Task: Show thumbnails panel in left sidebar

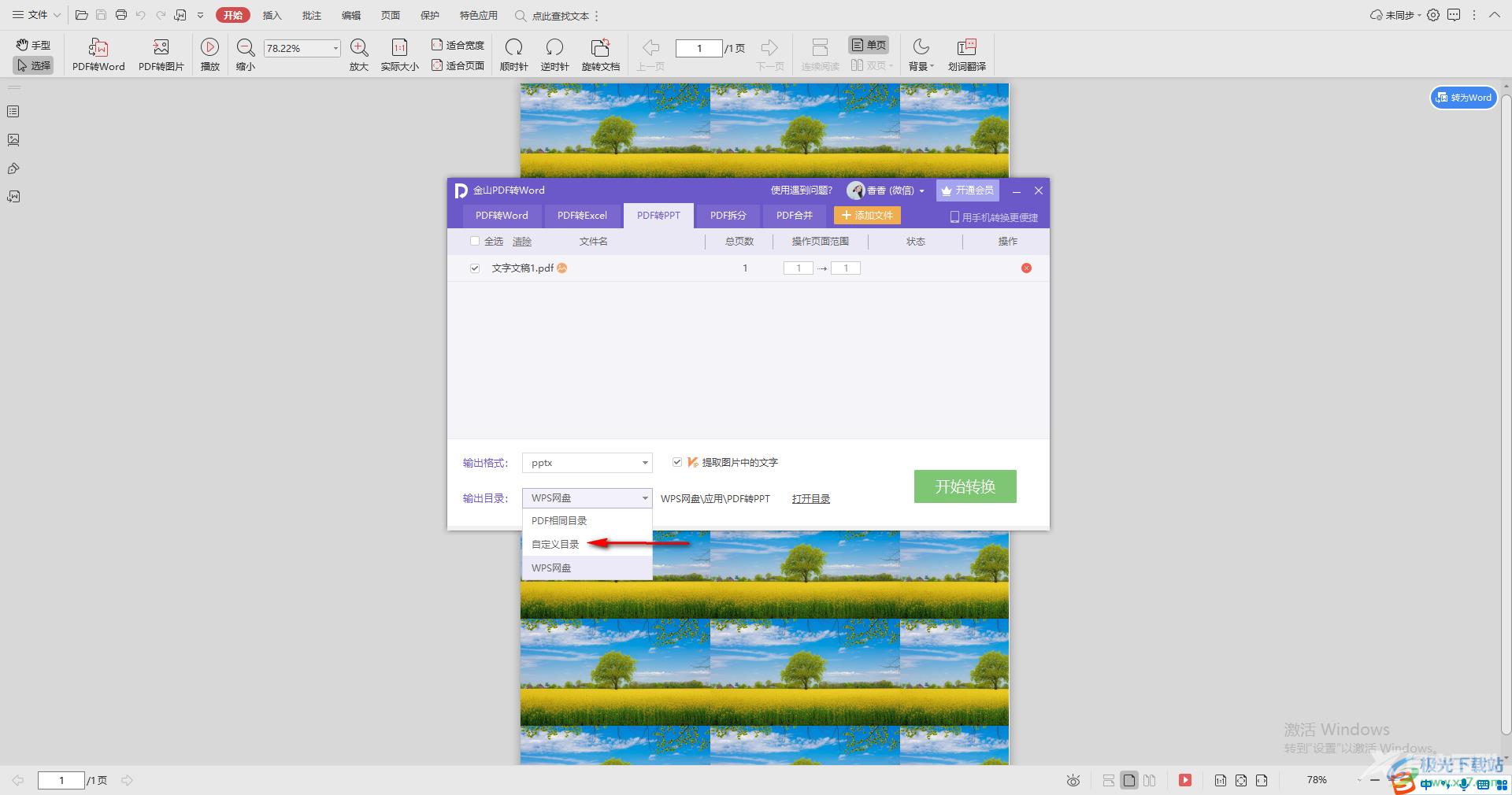Action: 13,140
